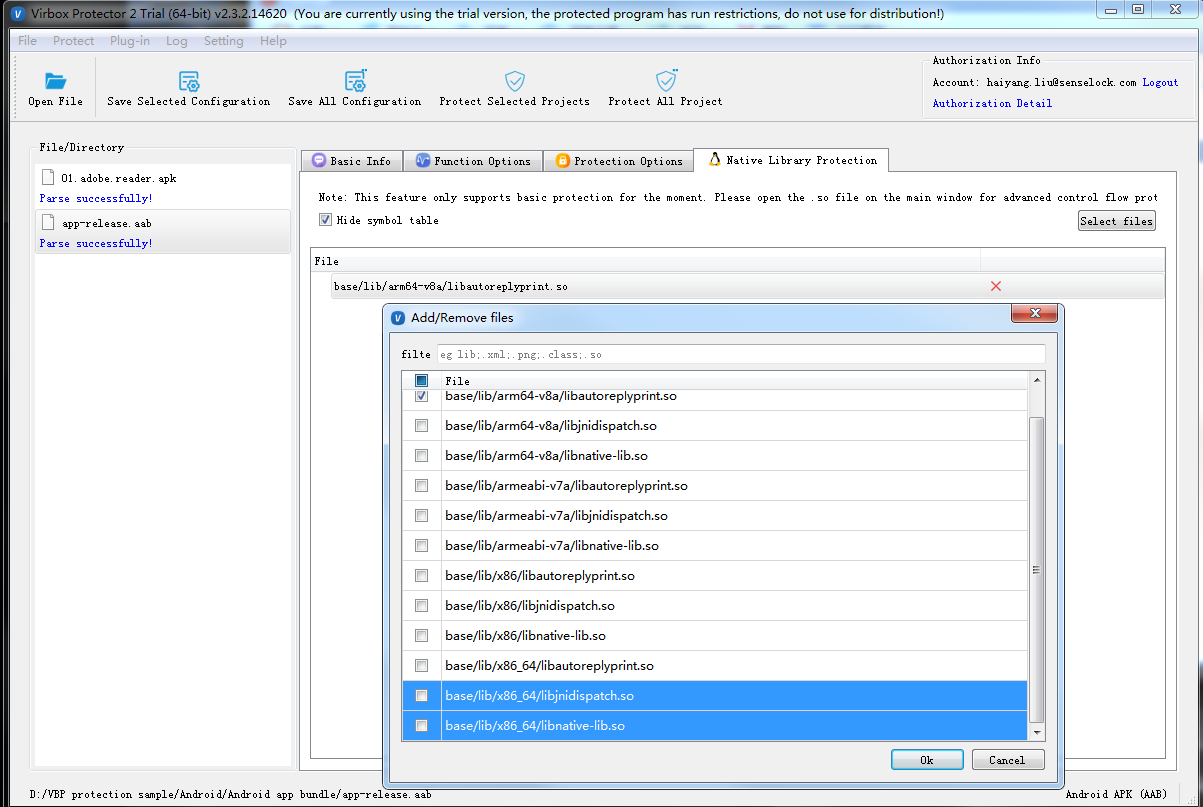Click row text base/lib/x86/libautoreplyprint.so

pyautogui.click(x=540, y=576)
